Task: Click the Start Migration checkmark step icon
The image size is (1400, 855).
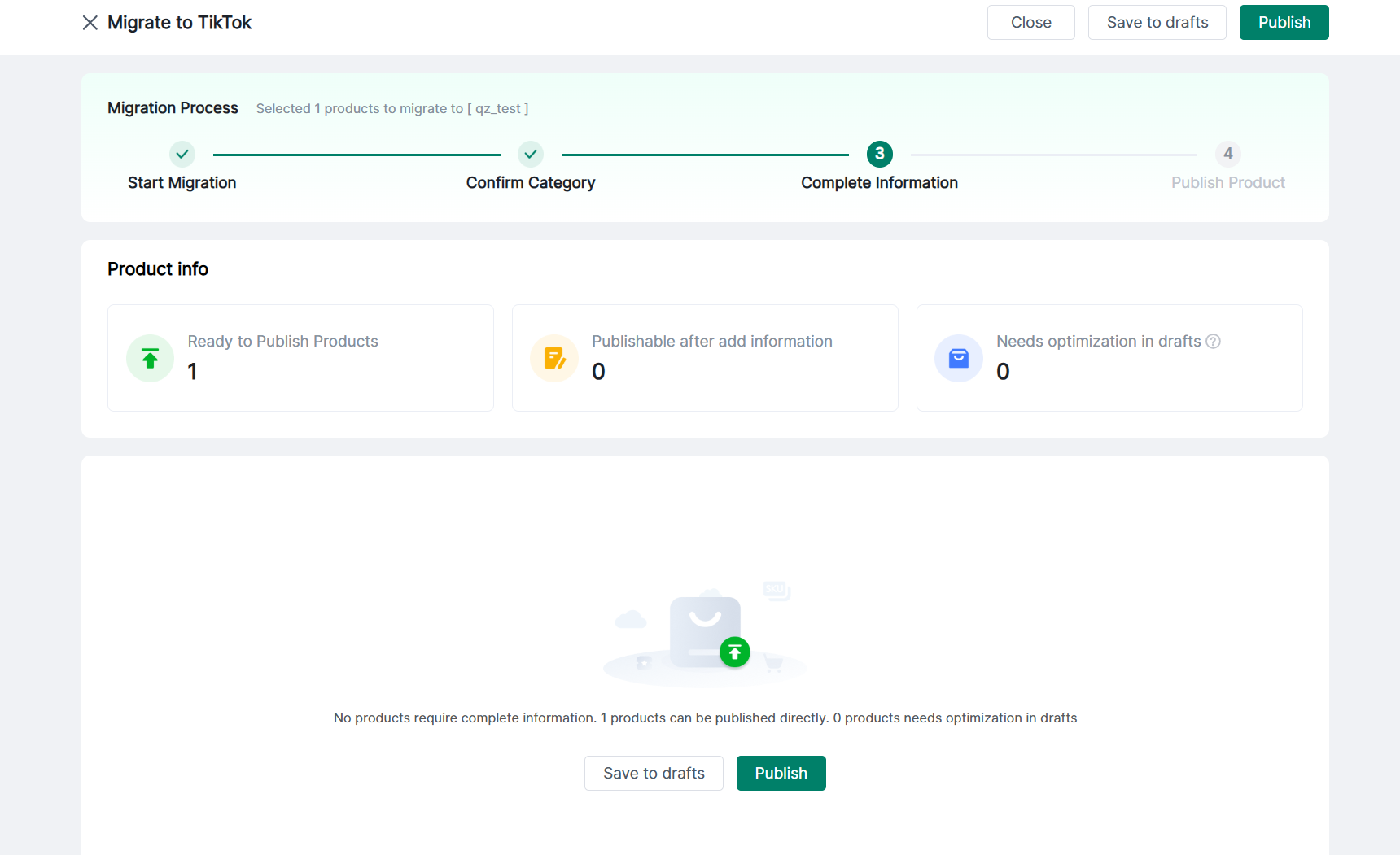Action: click(182, 154)
